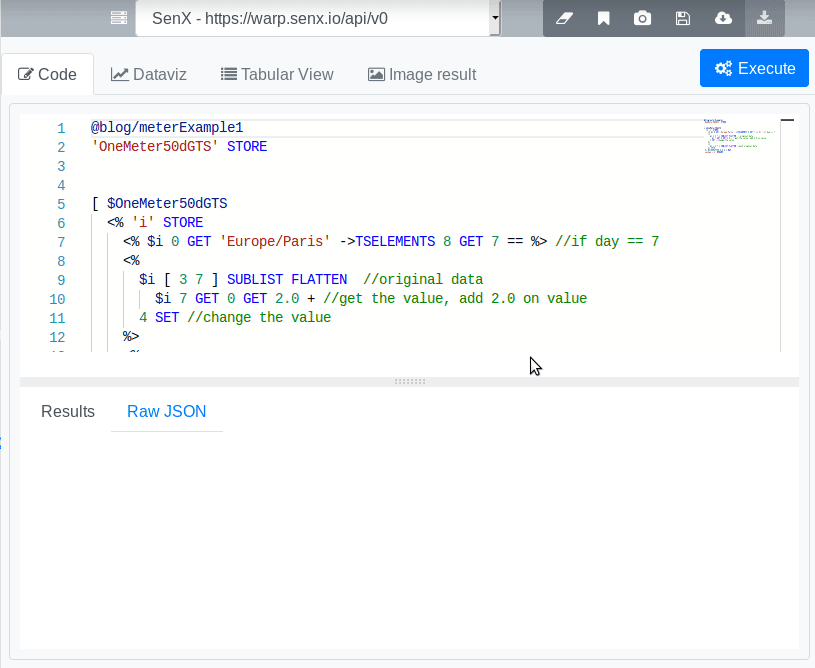815x668 pixels.
Task: Run the script with the Execute button
Action: pos(754,68)
